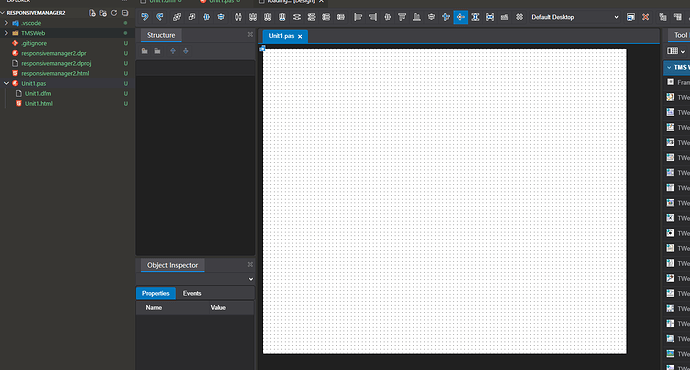
Task: Open responsivemanager2.html file
Action: [x=55, y=73]
